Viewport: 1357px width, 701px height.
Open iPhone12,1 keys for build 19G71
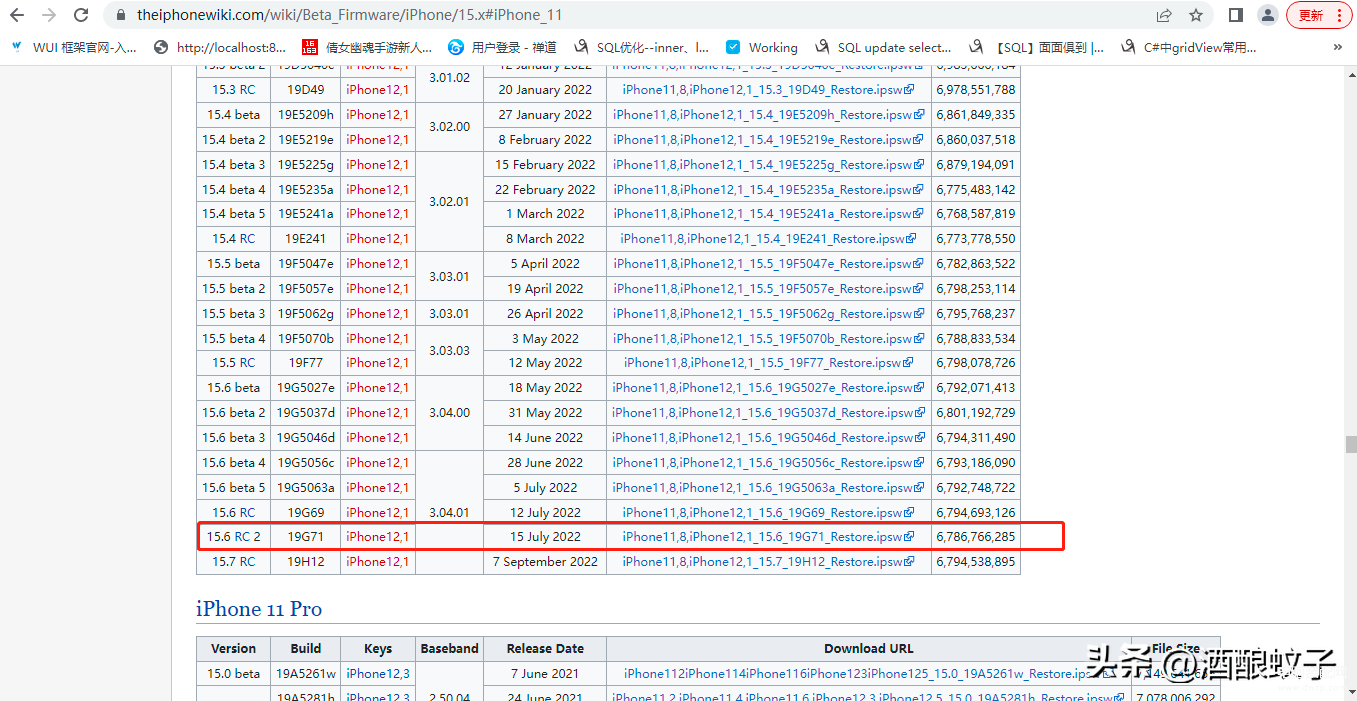[377, 537]
